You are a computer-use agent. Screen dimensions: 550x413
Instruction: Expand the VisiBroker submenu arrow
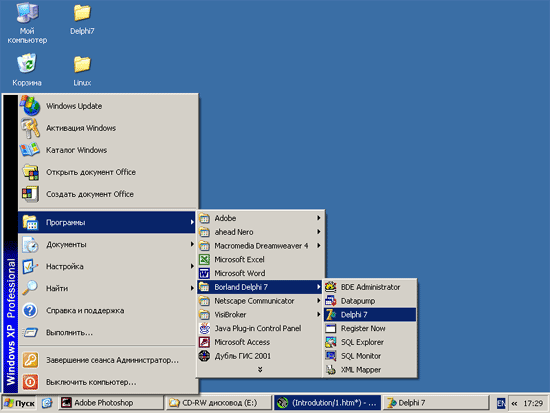click(318, 314)
